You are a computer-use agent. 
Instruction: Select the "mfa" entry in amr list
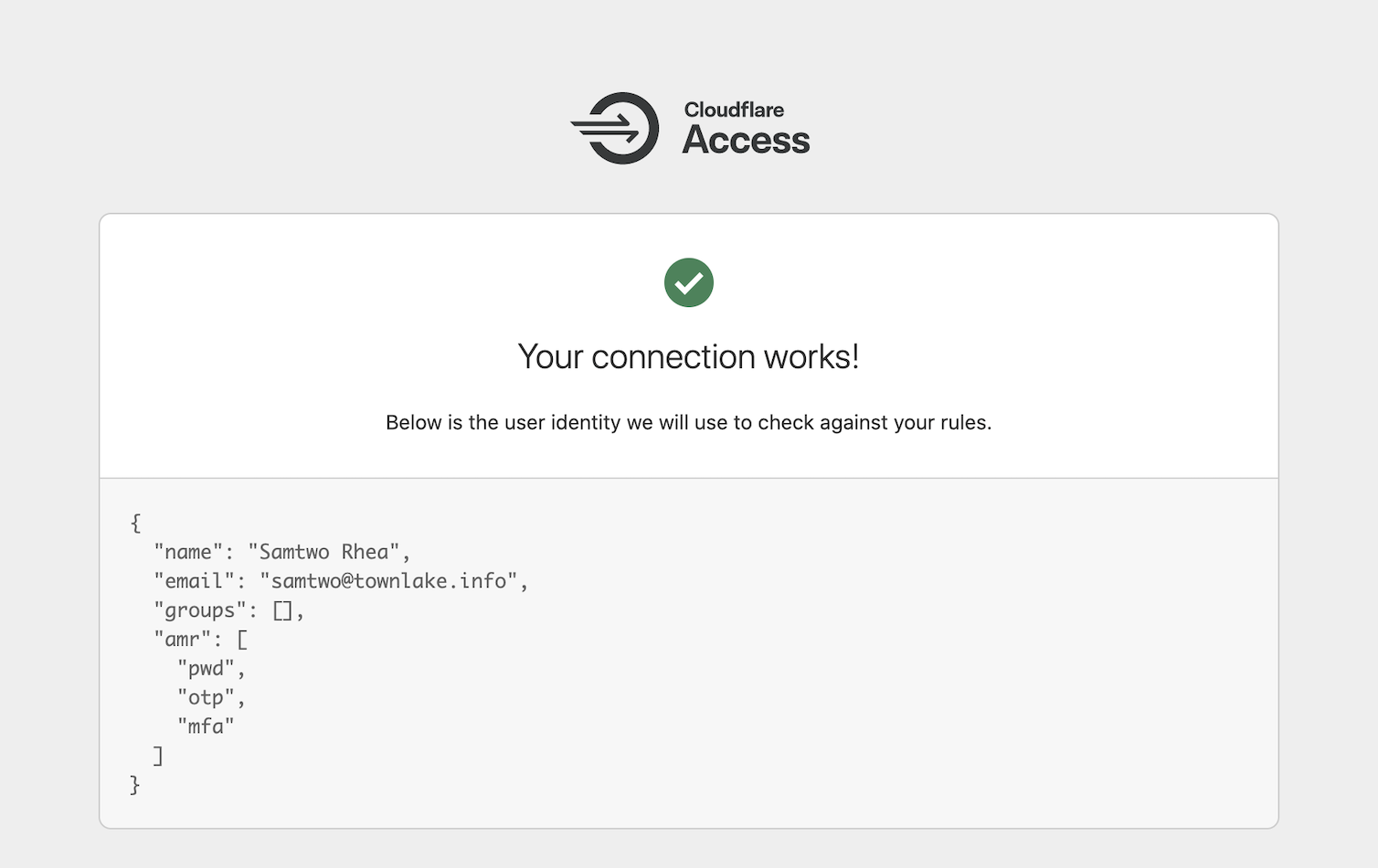click(206, 726)
